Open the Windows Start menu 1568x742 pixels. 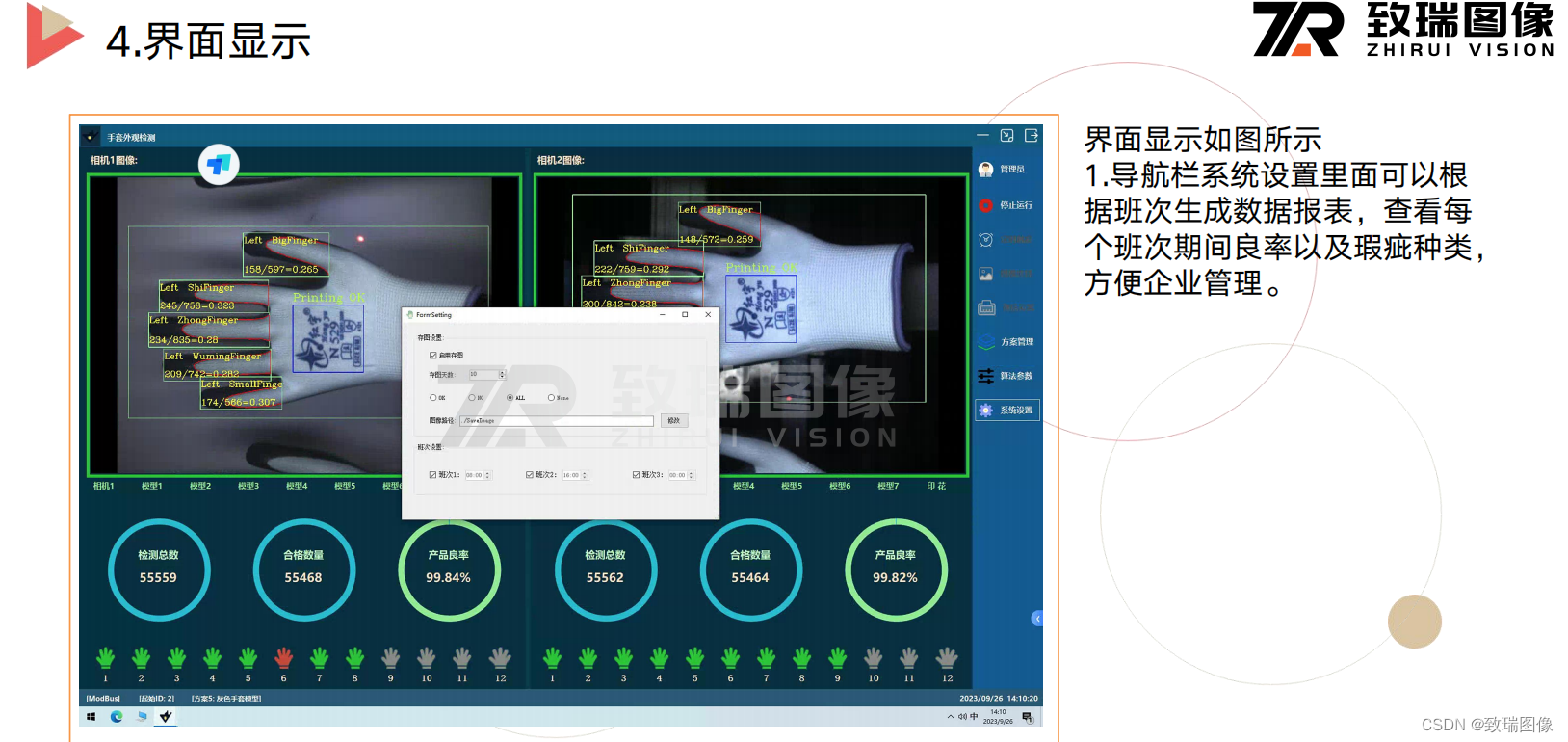click(x=91, y=717)
